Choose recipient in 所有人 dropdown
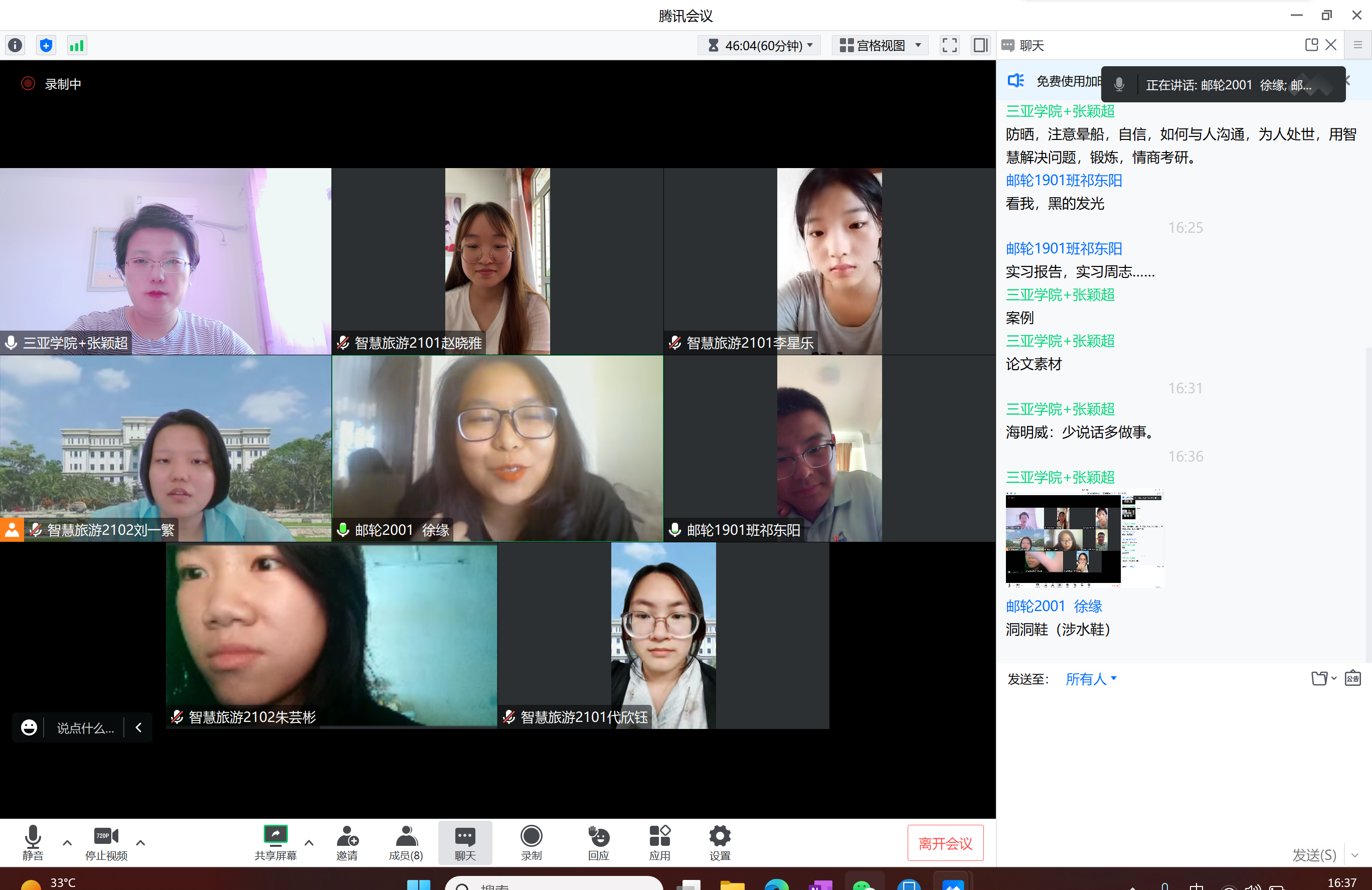This screenshot has height=890, width=1372. click(x=1091, y=679)
